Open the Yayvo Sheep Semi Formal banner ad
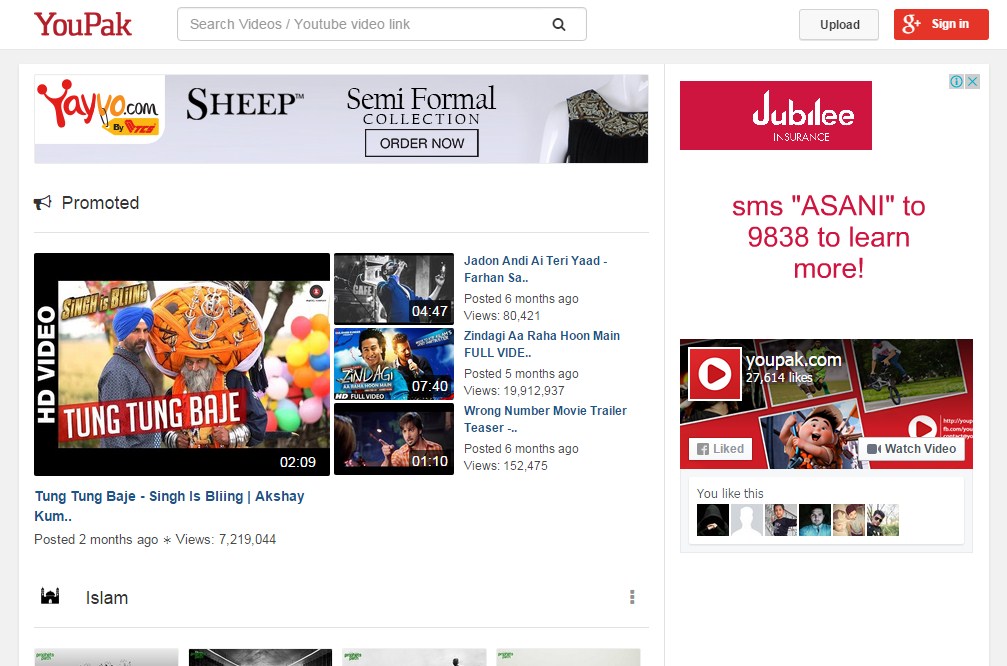Screen dimensions: 1007x666 pos(341,119)
